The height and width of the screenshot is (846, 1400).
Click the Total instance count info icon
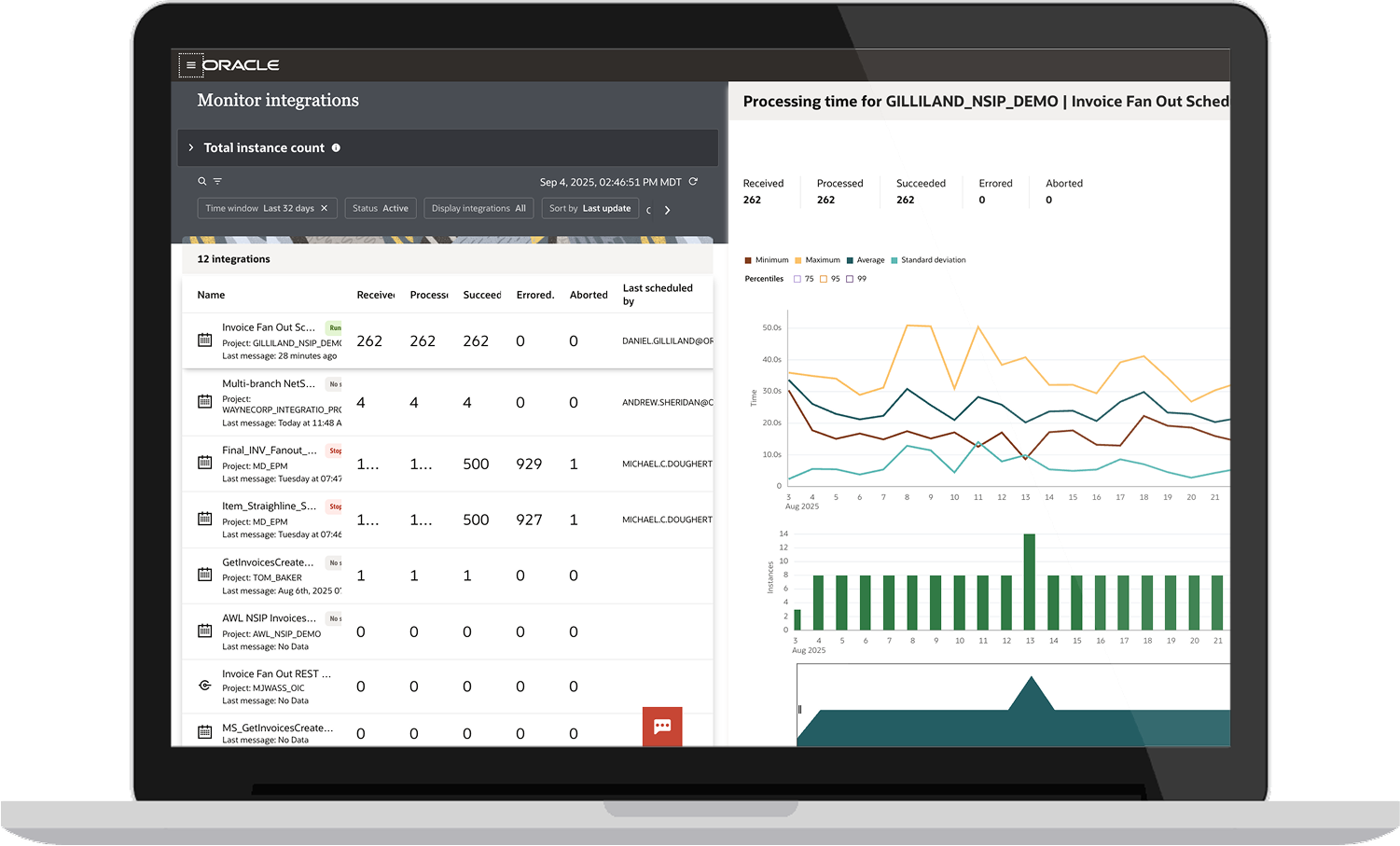[x=336, y=147]
